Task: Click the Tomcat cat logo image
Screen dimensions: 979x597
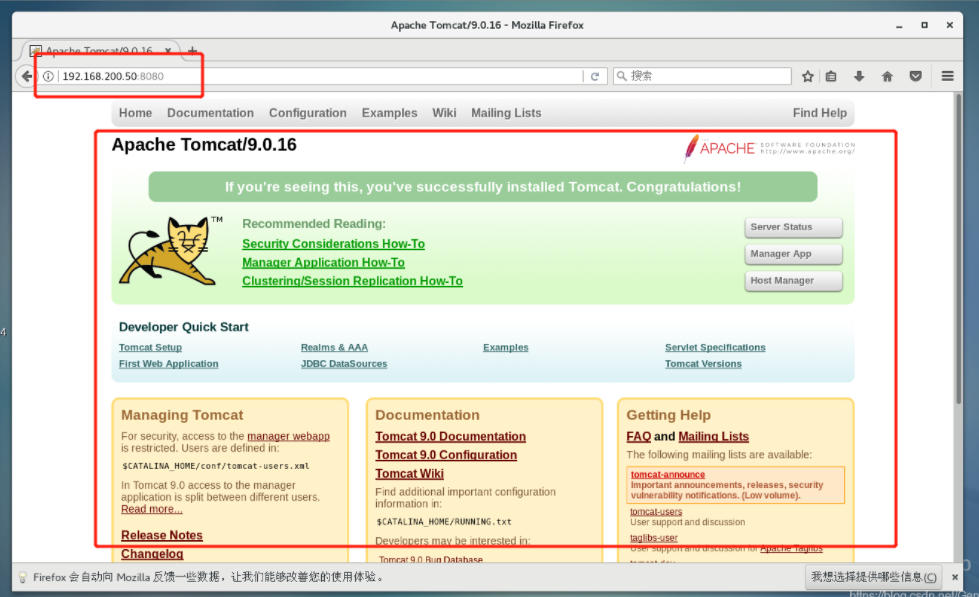Action: [x=167, y=251]
